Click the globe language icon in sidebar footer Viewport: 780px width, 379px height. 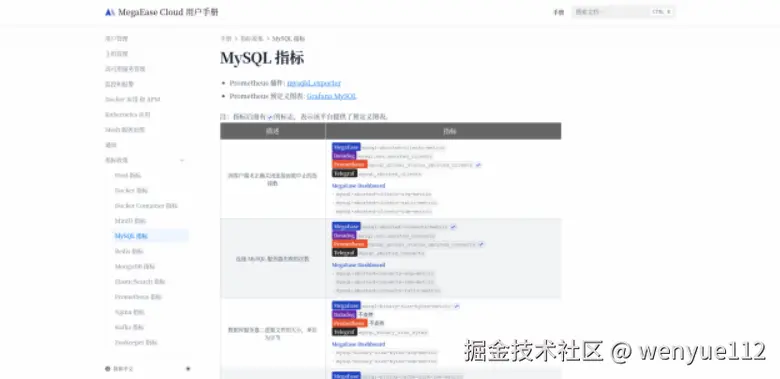coord(107,369)
